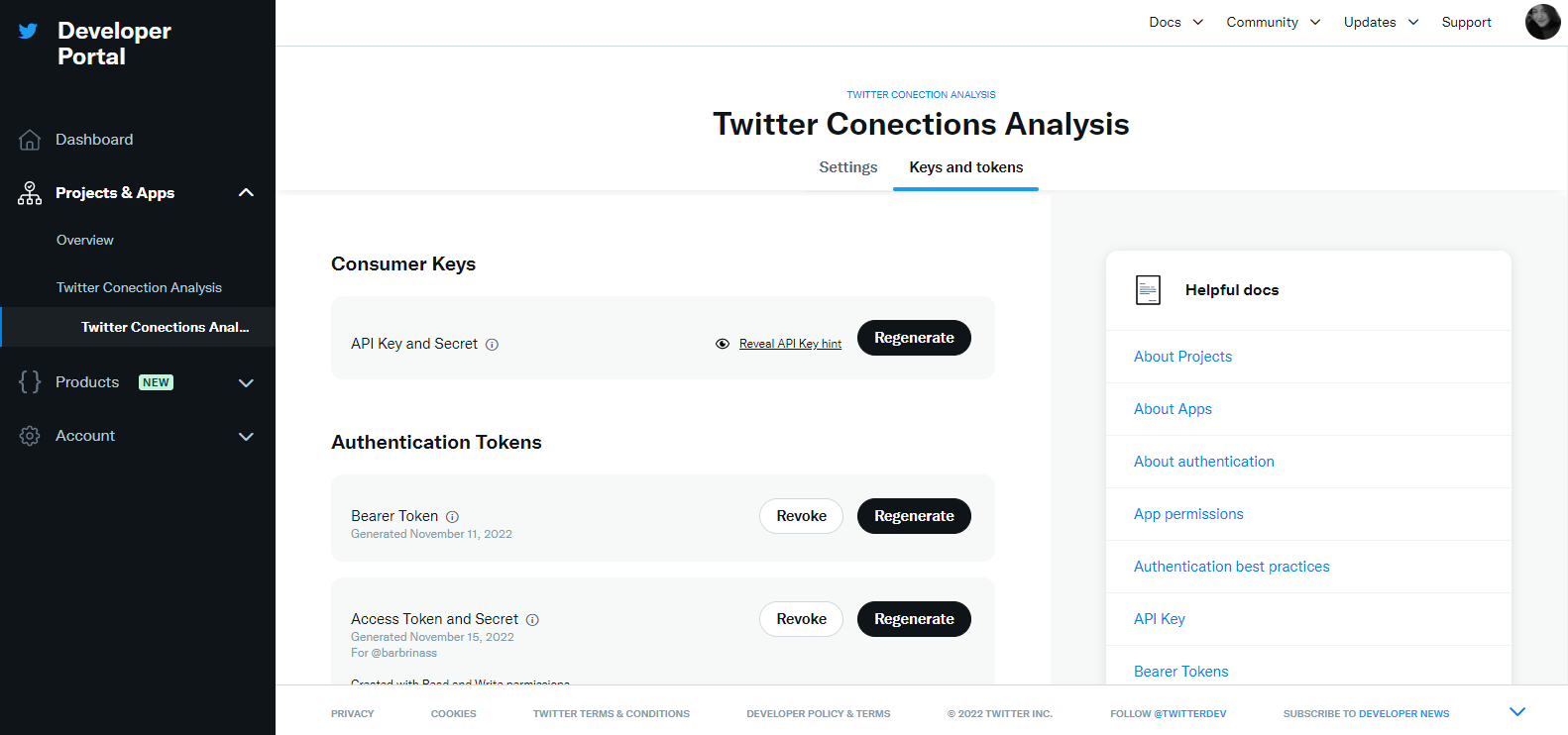Image resolution: width=1568 pixels, height=735 pixels.
Task: Click the Projects & Apps hierarchy icon
Action: coord(30,193)
